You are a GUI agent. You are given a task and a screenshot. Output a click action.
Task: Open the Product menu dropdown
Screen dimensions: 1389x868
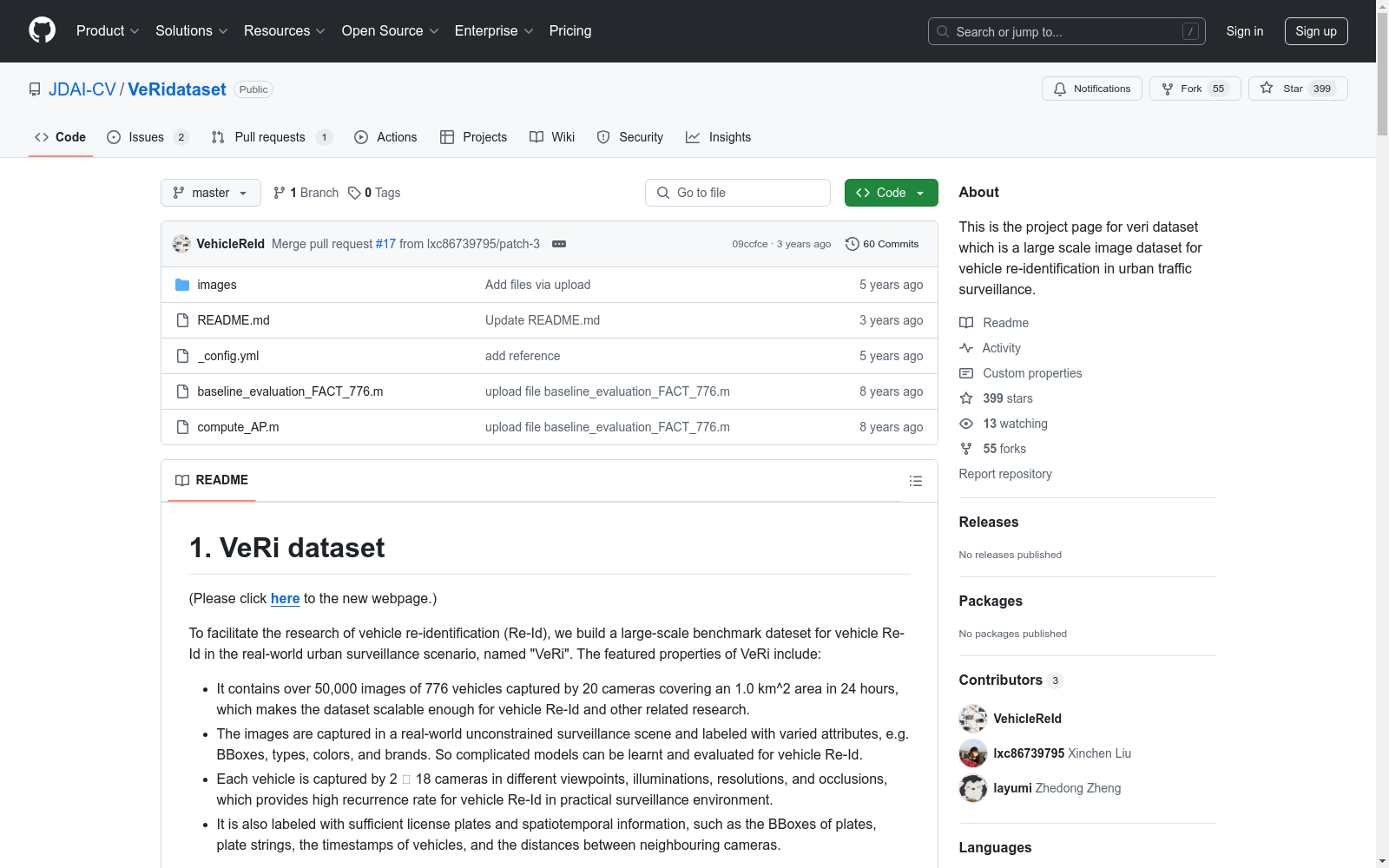[x=108, y=30]
